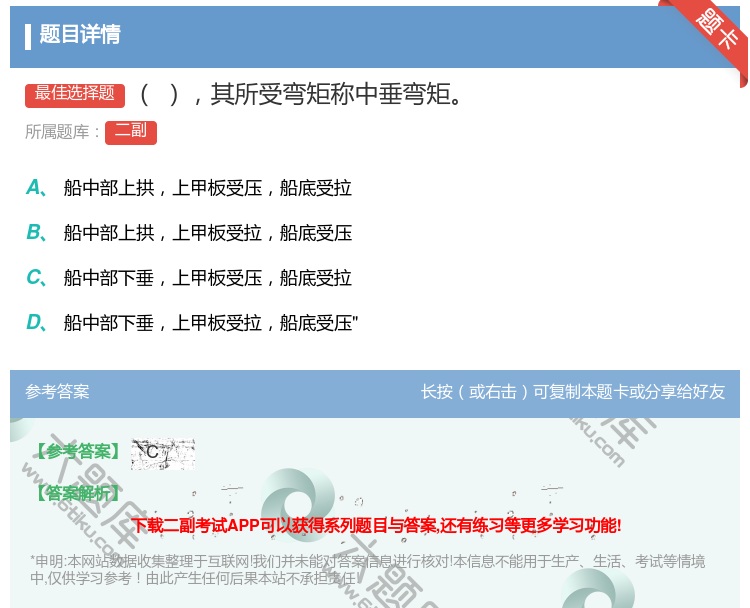
Task: Click the 参考答案 section header
Action: (x=57, y=392)
